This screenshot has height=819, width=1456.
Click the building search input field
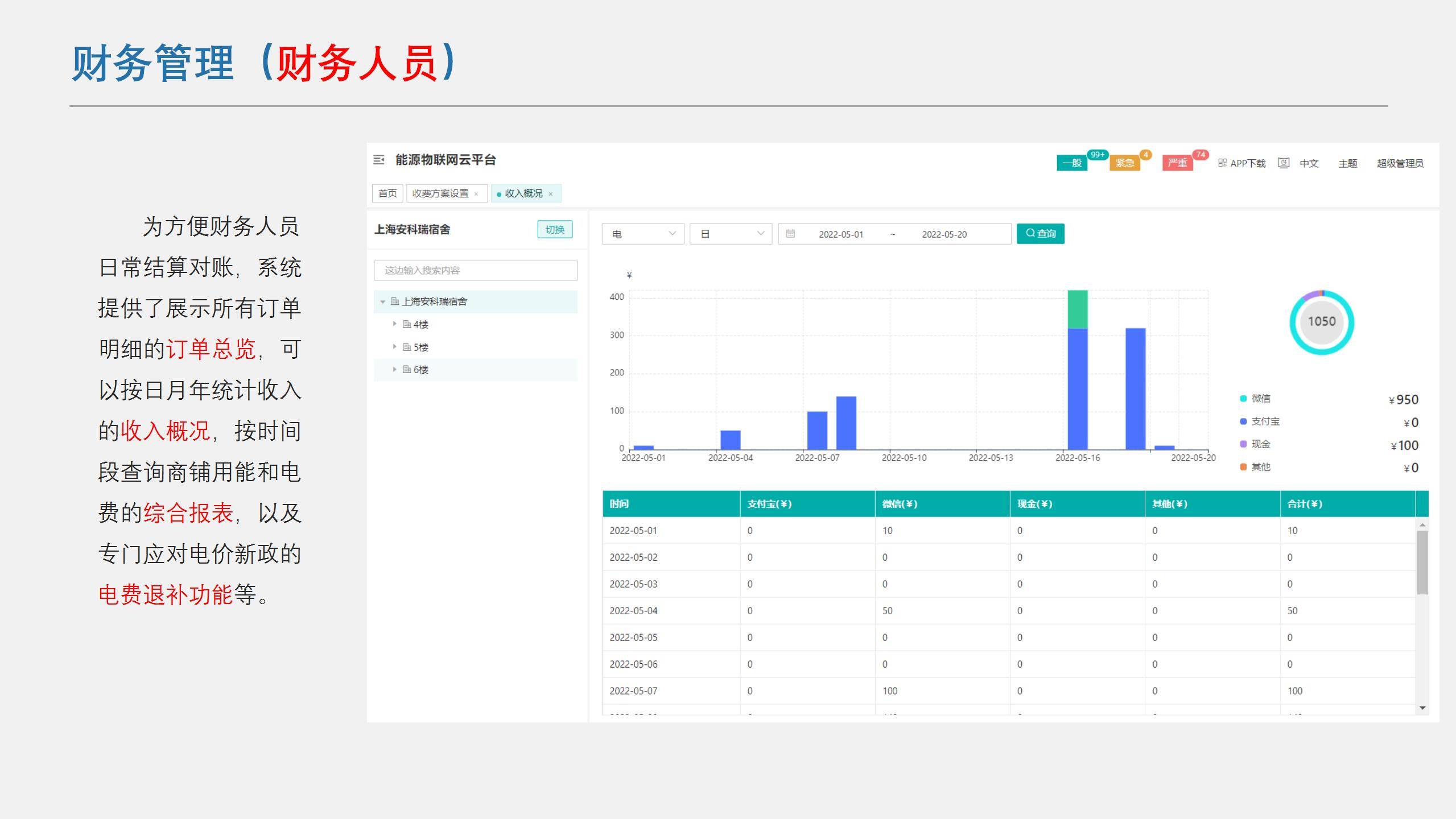pos(475,270)
